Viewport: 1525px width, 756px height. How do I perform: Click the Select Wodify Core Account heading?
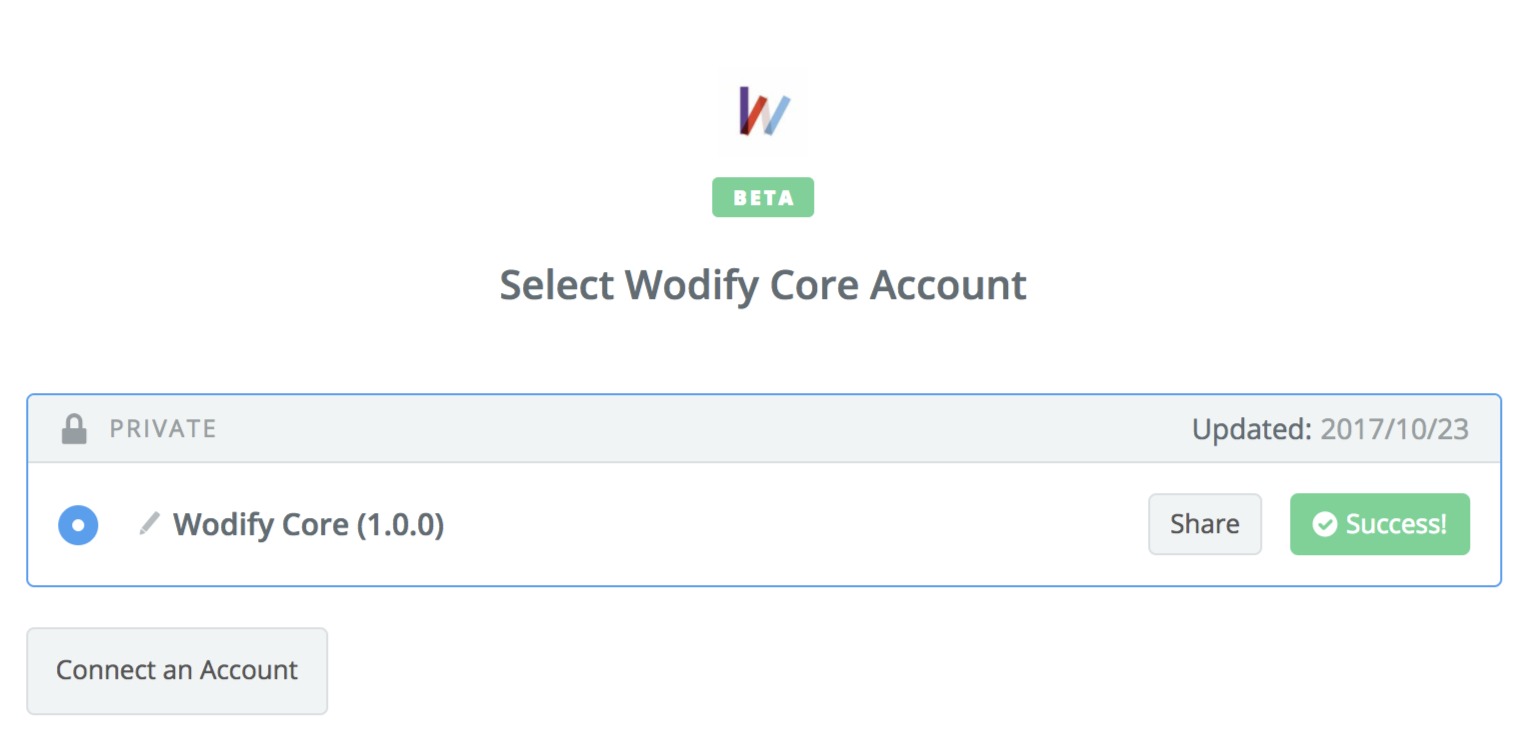pos(763,285)
